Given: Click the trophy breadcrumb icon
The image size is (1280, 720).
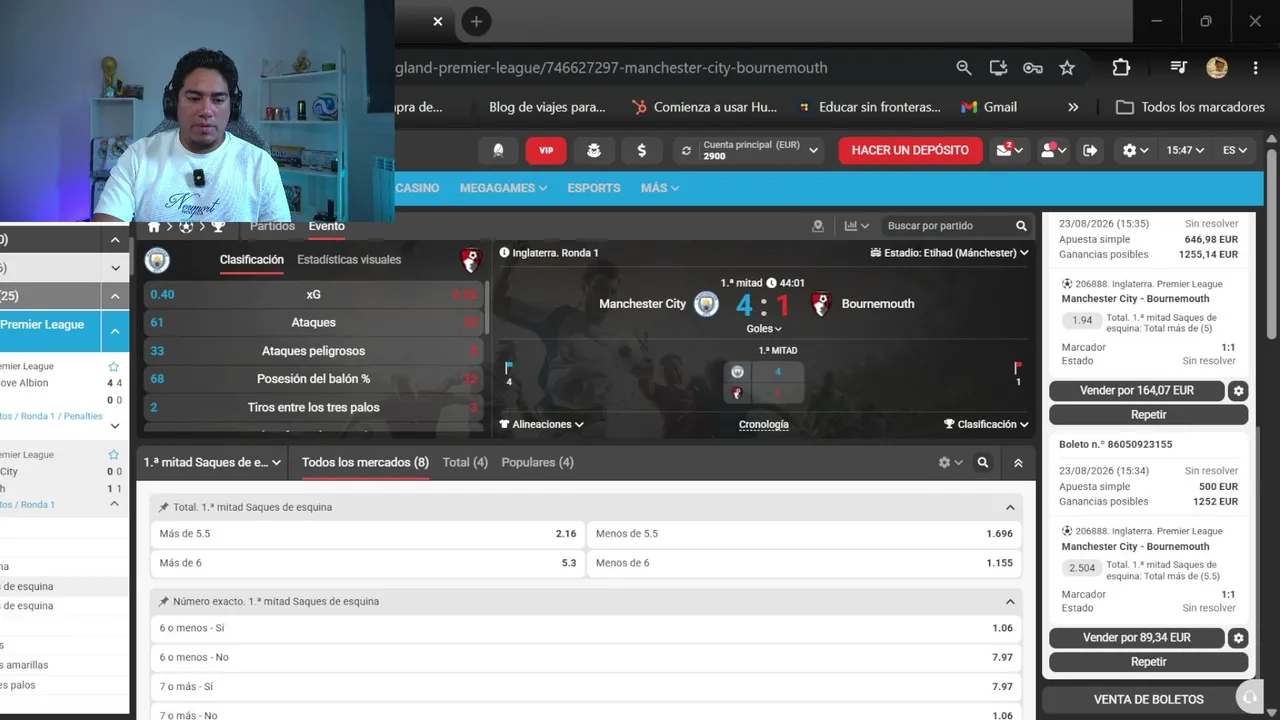Looking at the screenshot, I should click(218, 227).
